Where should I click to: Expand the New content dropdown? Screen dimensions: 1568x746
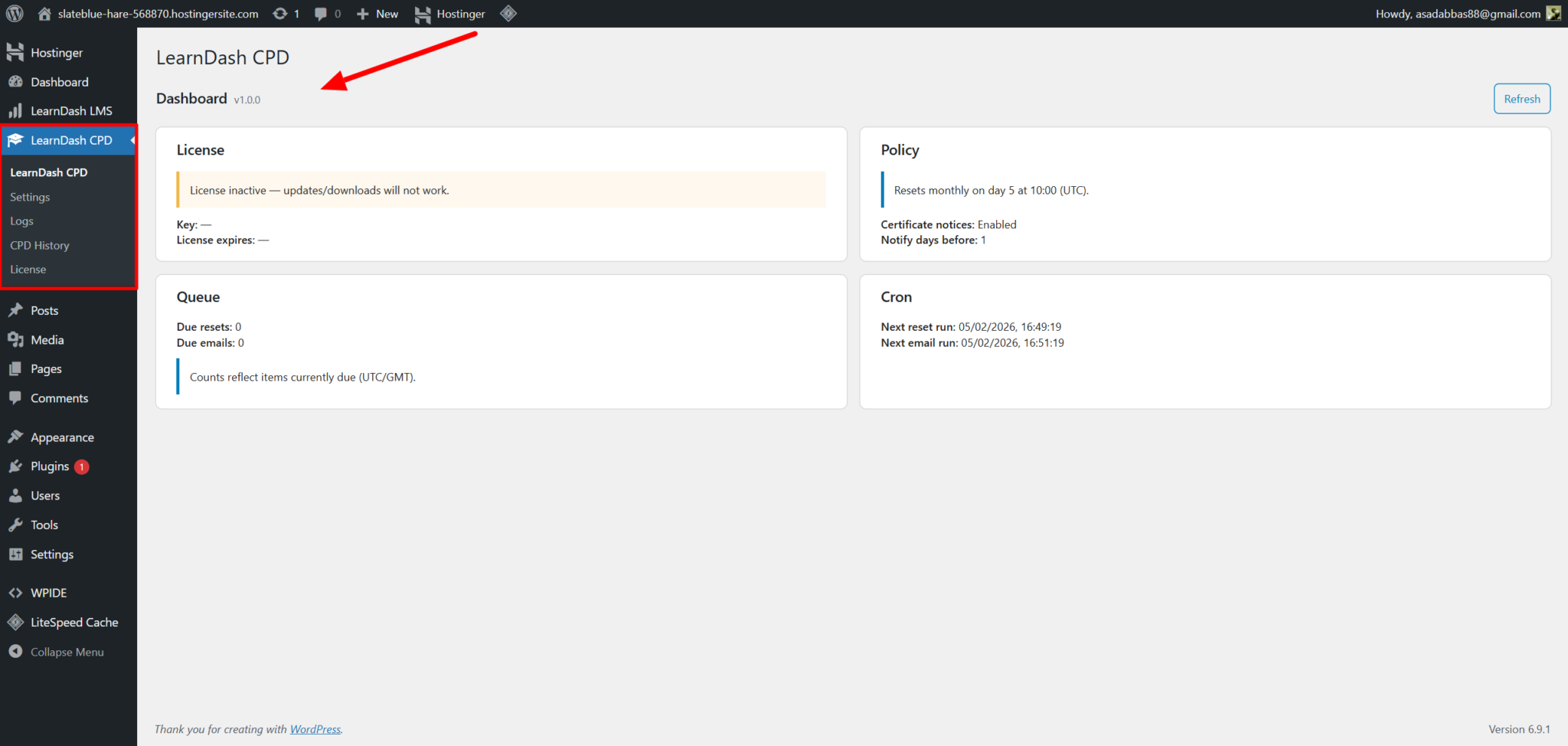[378, 14]
